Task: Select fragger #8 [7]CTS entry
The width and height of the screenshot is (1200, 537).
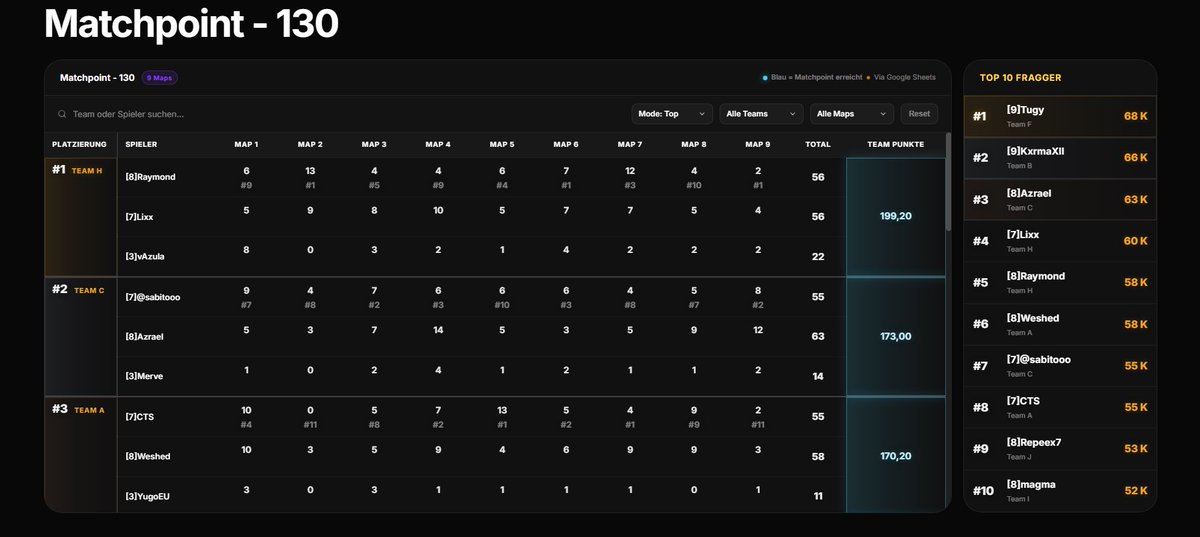Action: 1060,408
